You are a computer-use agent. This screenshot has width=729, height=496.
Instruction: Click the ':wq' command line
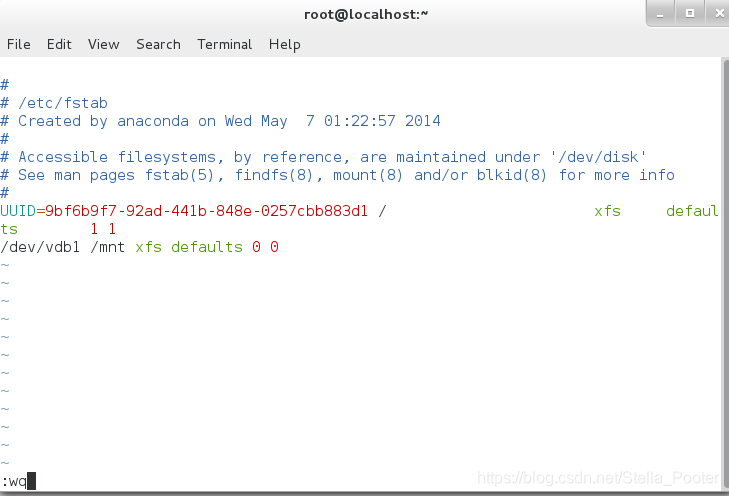14,481
